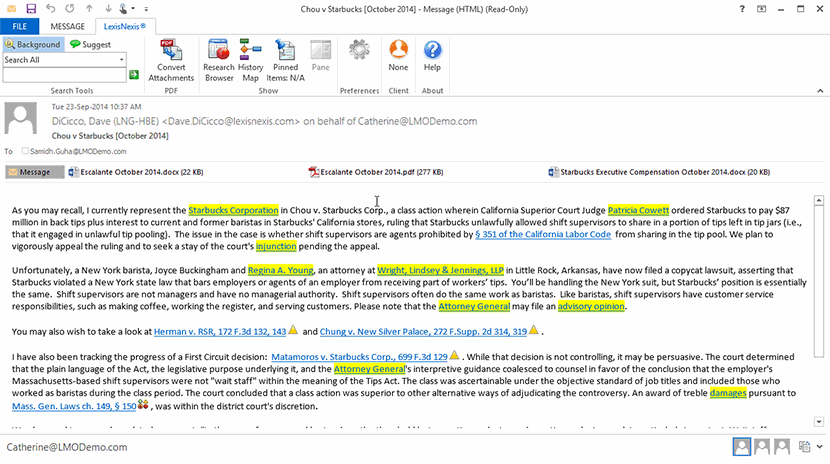Click the Client None icon
The height and width of the screenshot is (464, 830).
coord(398,56)
